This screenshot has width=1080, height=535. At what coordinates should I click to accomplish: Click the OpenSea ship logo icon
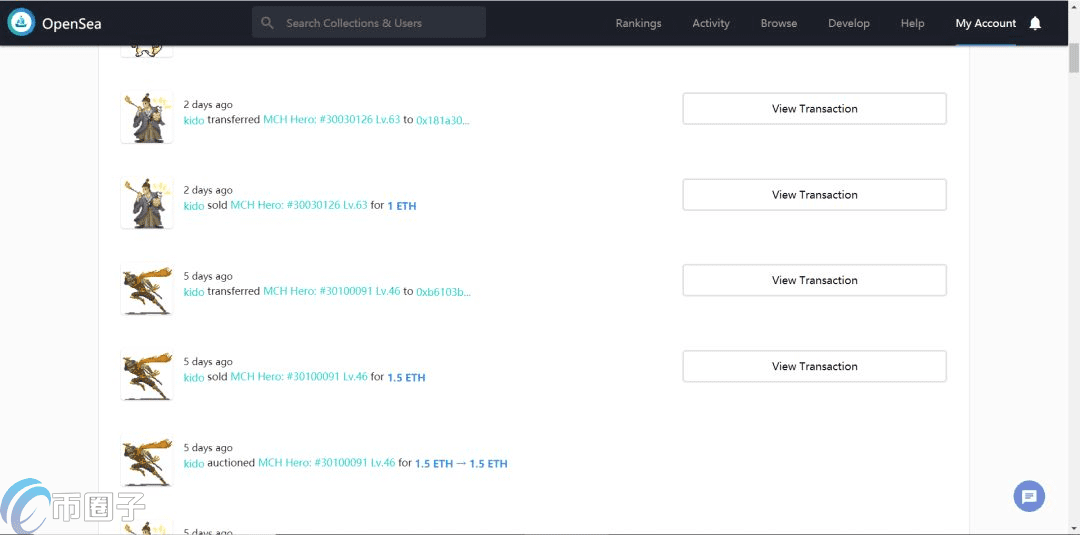(x=21, y=23)
